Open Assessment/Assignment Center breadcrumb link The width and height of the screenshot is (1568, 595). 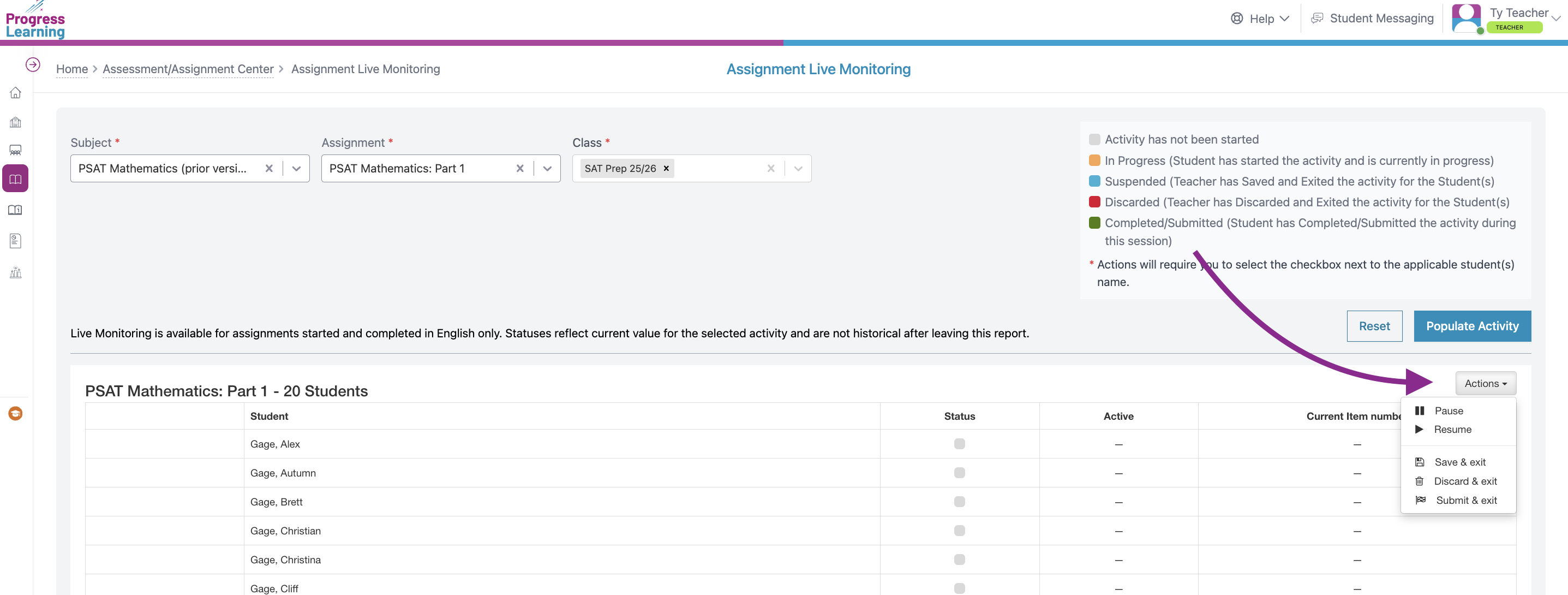tap(188, 69)
